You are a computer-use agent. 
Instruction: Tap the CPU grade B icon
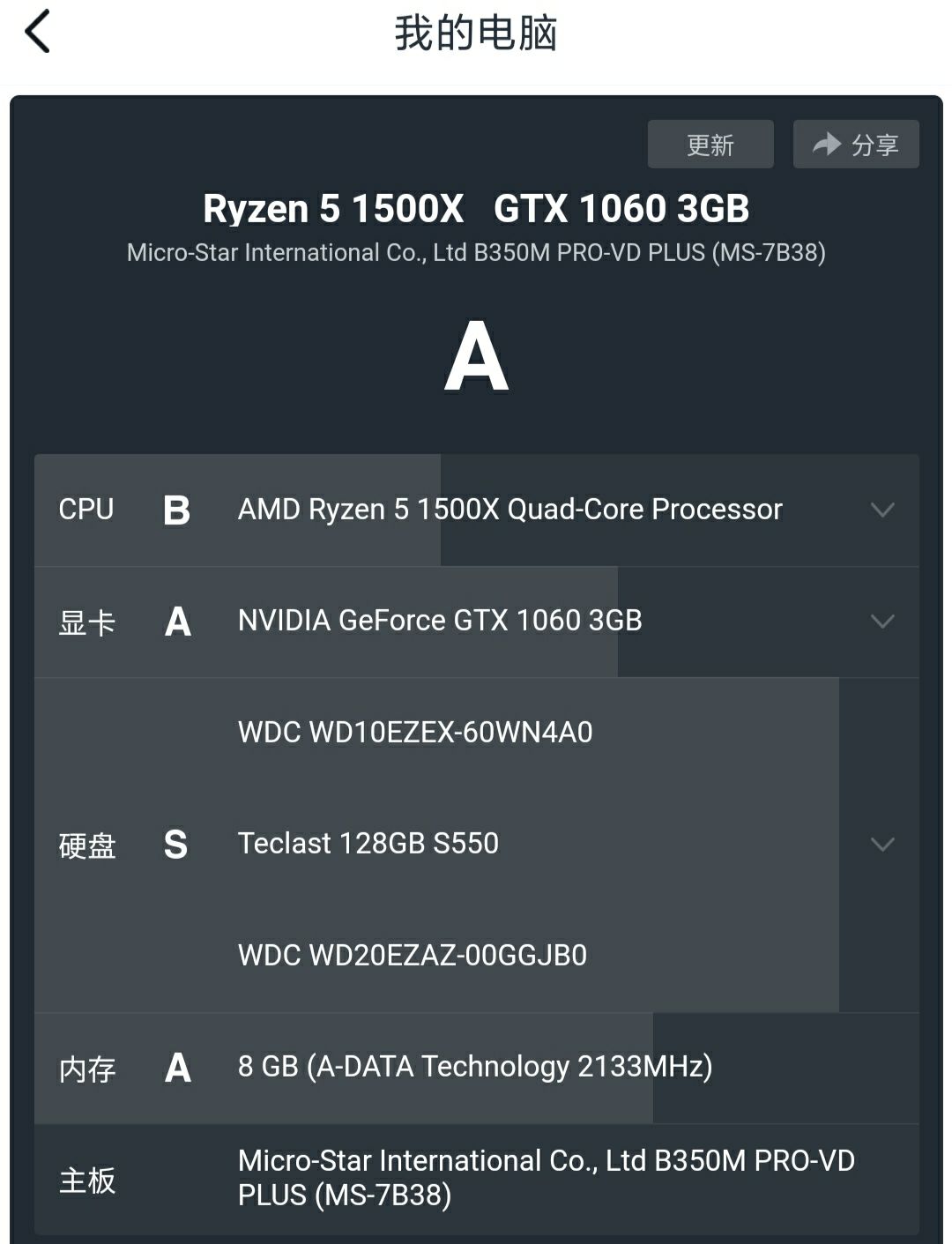pos(176,510)
